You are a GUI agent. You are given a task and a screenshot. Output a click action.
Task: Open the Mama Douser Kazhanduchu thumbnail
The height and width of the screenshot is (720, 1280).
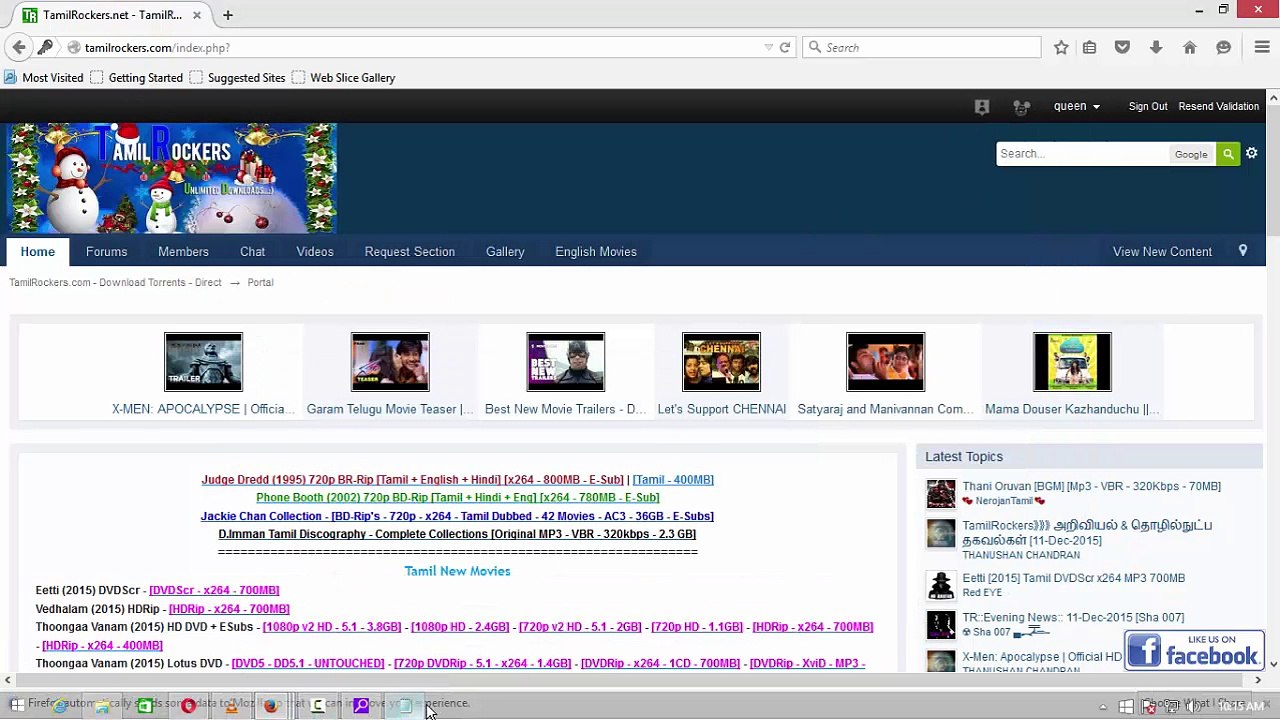click(x=1072, y=362)
